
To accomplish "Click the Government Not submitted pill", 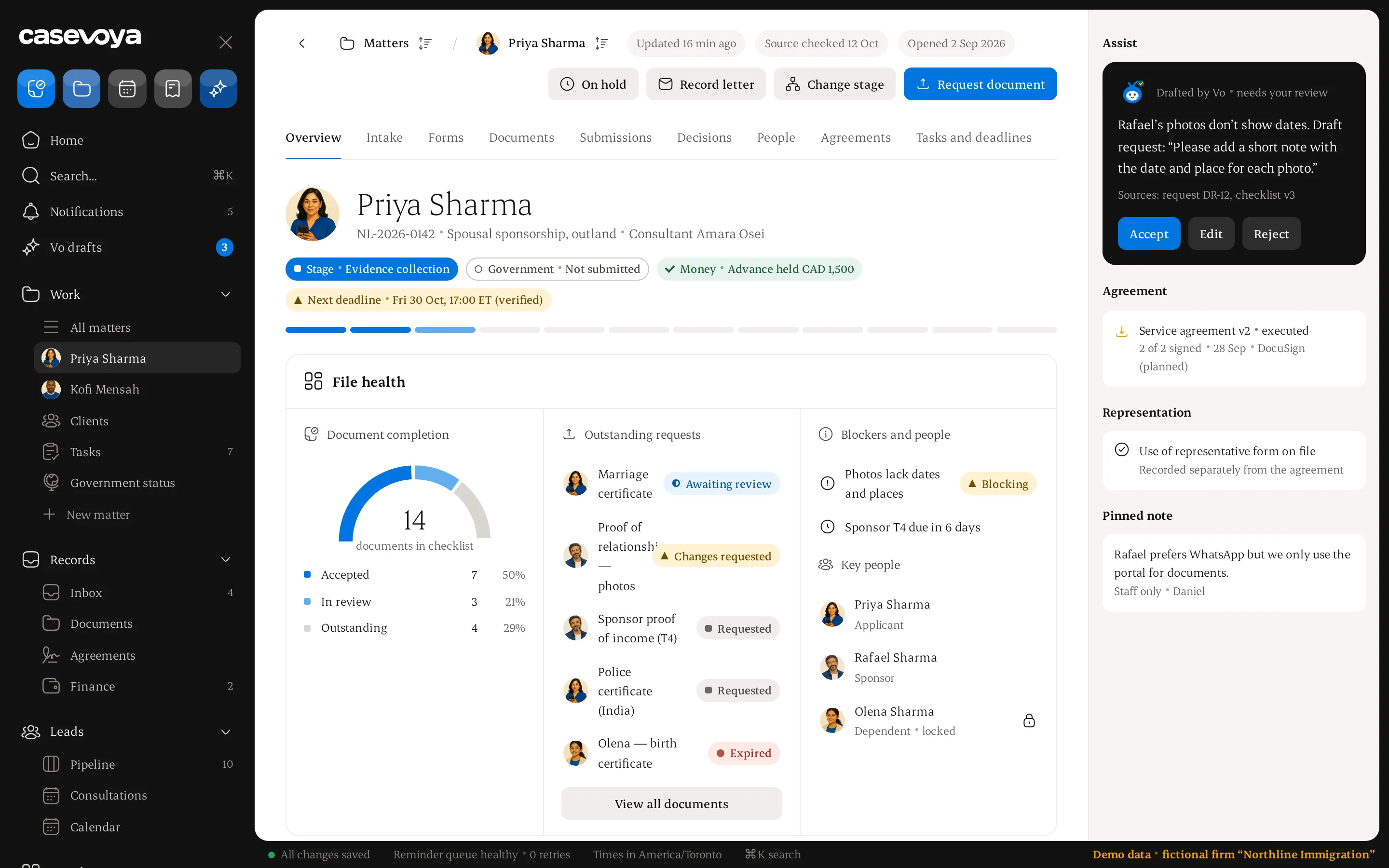I will tap(558, 269).
